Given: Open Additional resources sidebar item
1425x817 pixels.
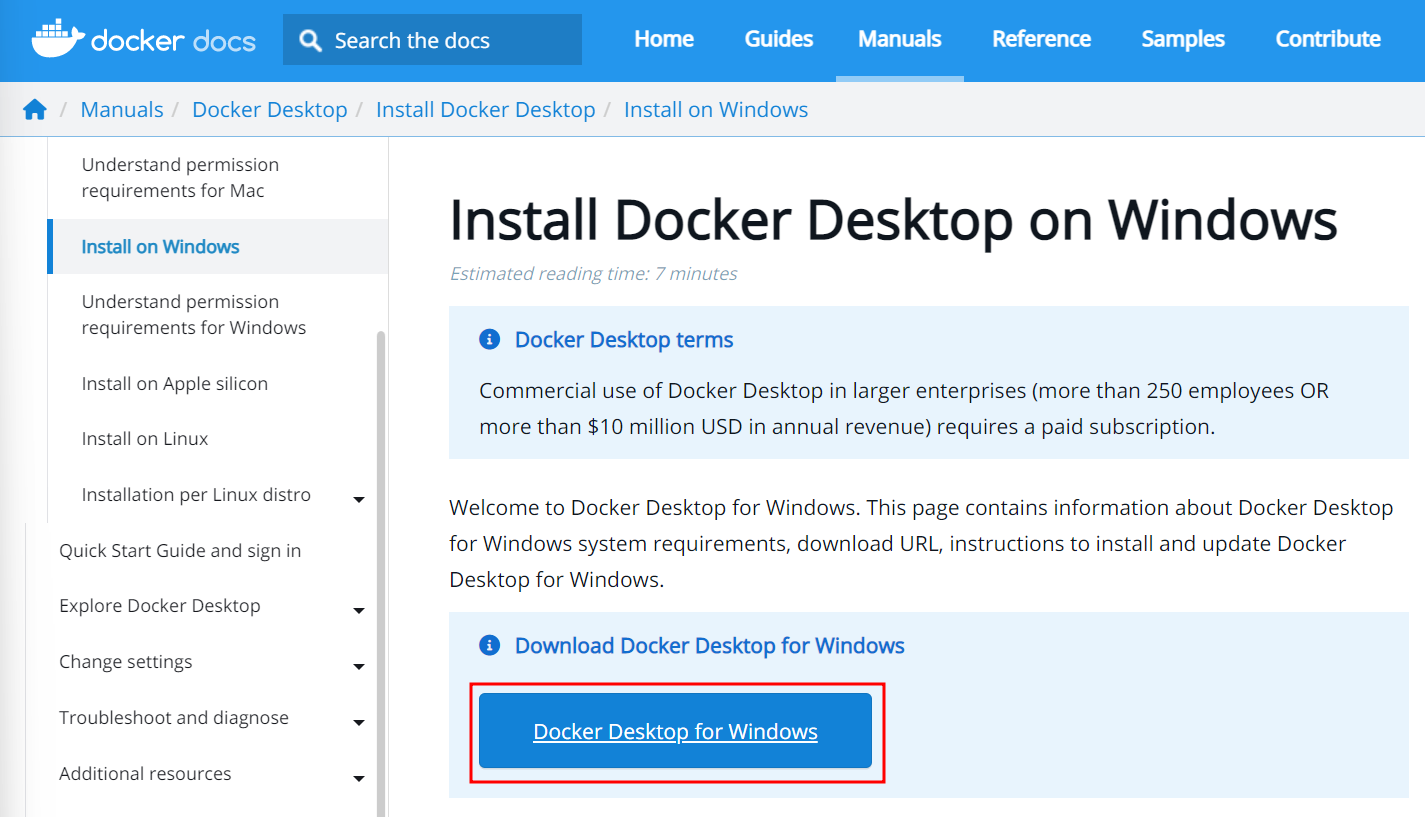Looking at the screenshot, I should [145, 774].
